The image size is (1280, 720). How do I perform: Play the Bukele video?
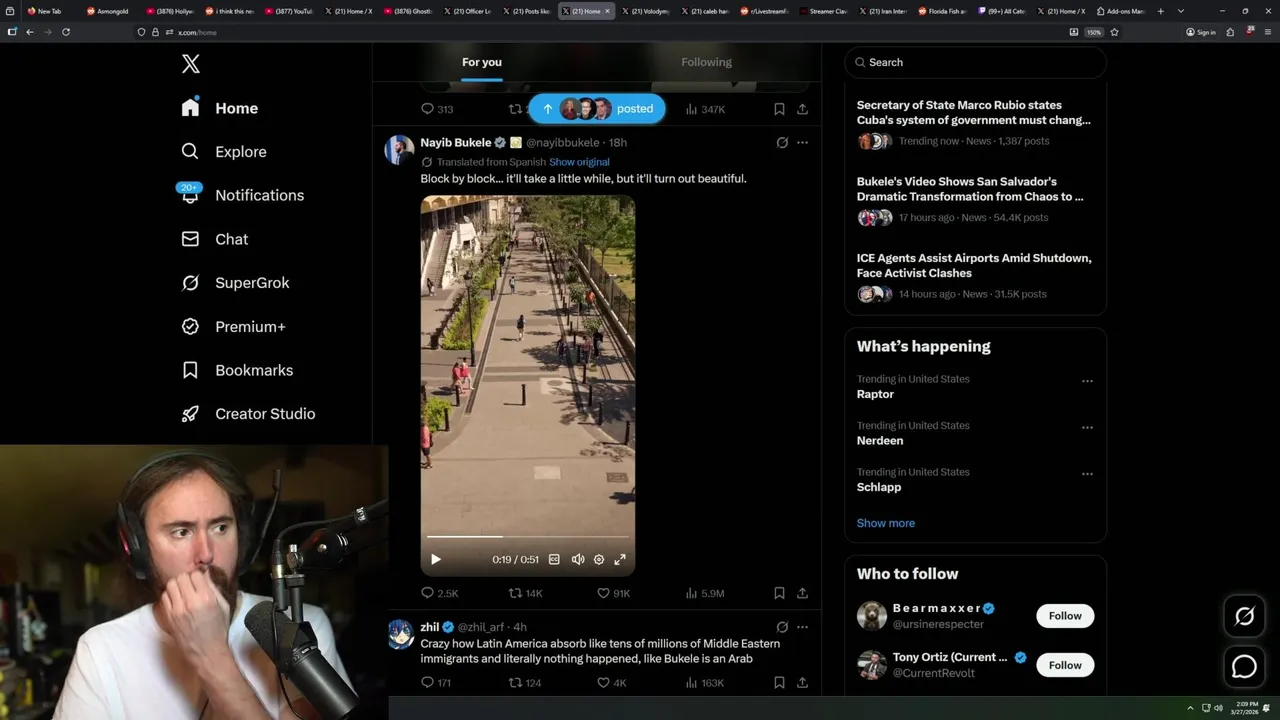point(435,560)
